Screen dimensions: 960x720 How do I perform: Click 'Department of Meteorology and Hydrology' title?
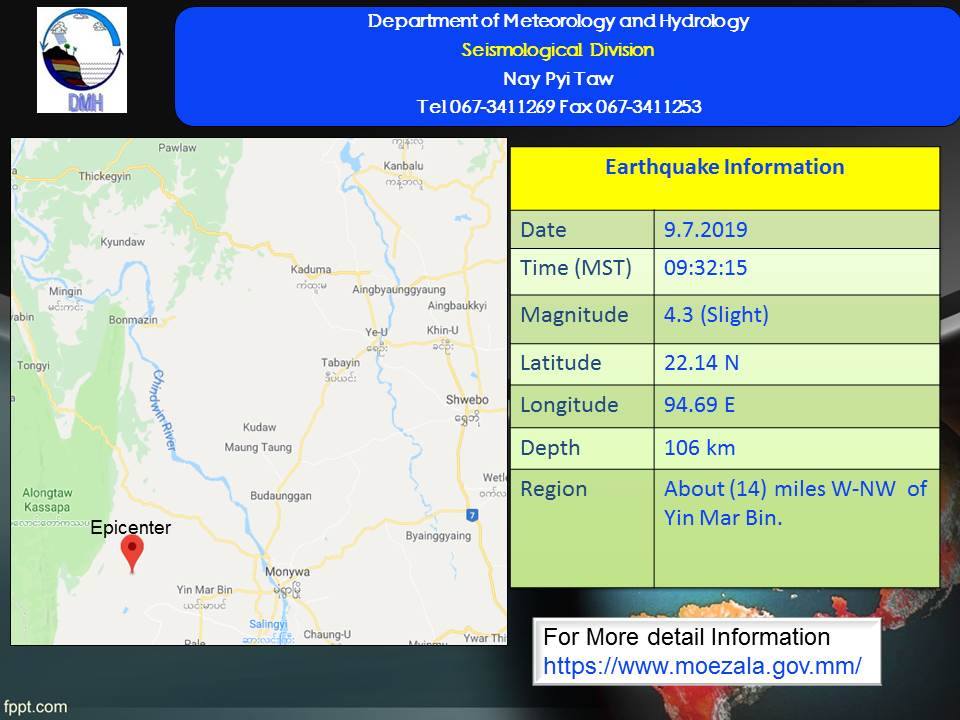point(558,21)
